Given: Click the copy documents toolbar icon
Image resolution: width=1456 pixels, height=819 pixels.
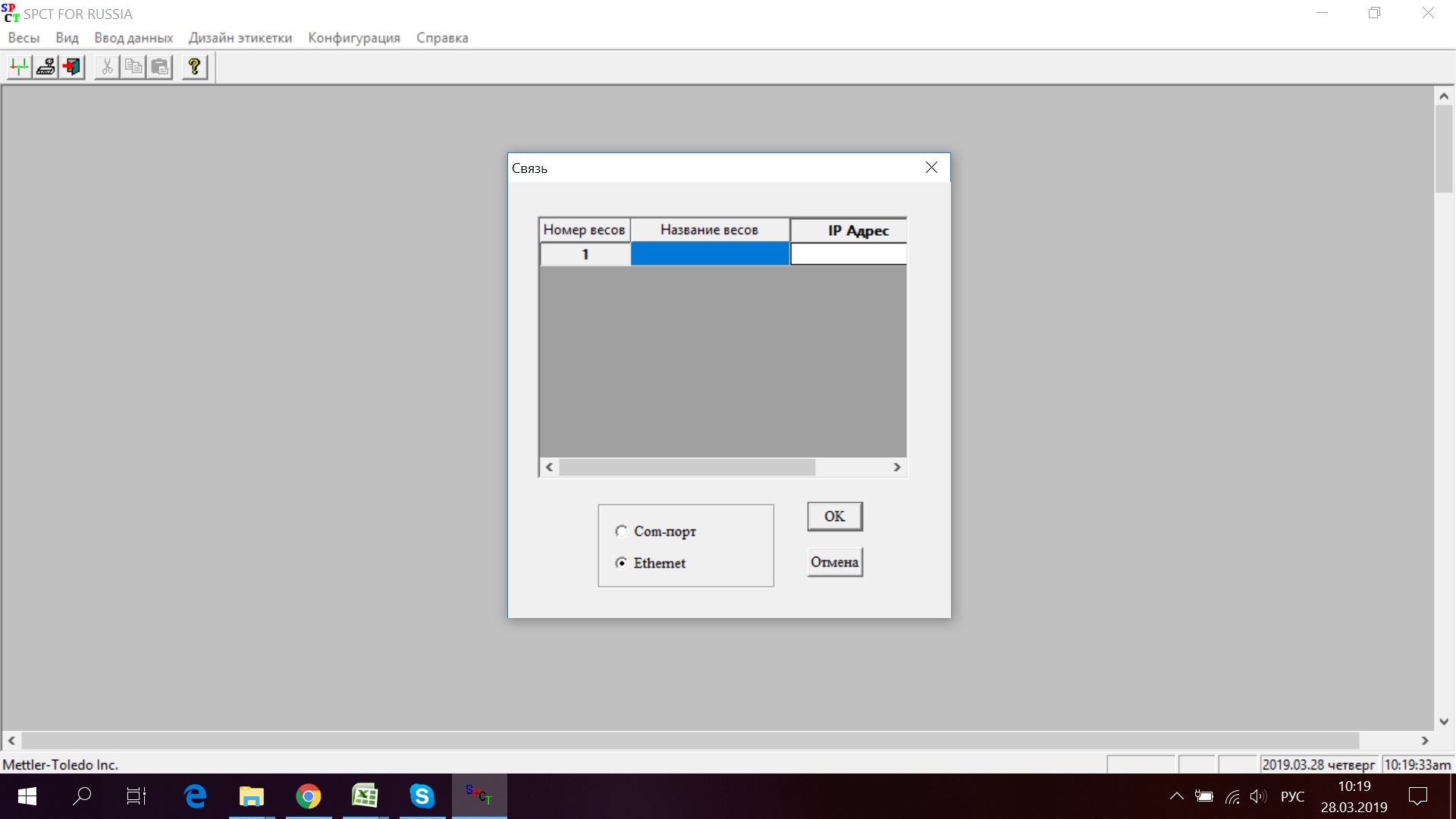Looking at the screenshot, I should (133, 67).
